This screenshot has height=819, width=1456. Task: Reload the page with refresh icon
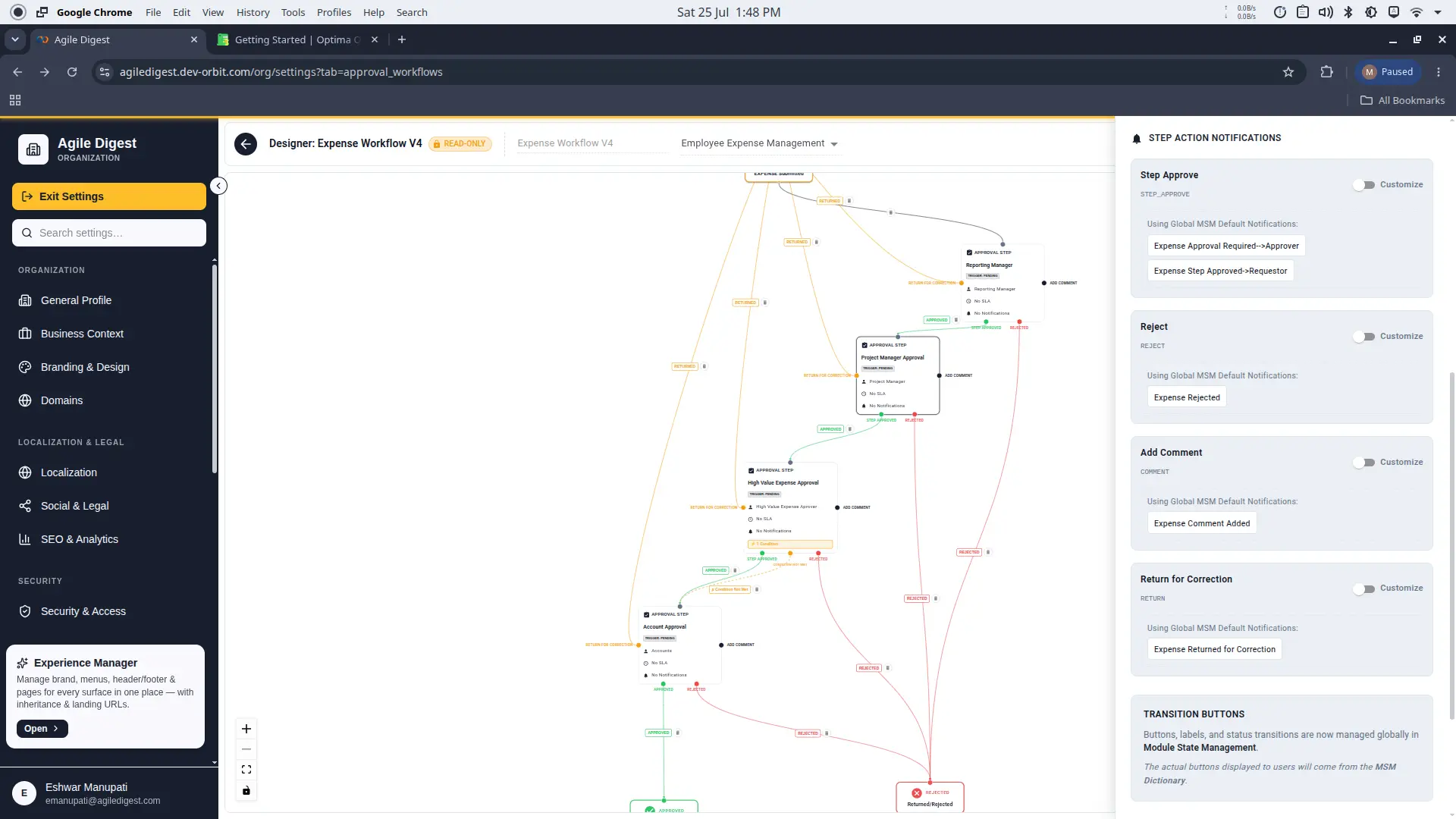click(x=72, y=72)
